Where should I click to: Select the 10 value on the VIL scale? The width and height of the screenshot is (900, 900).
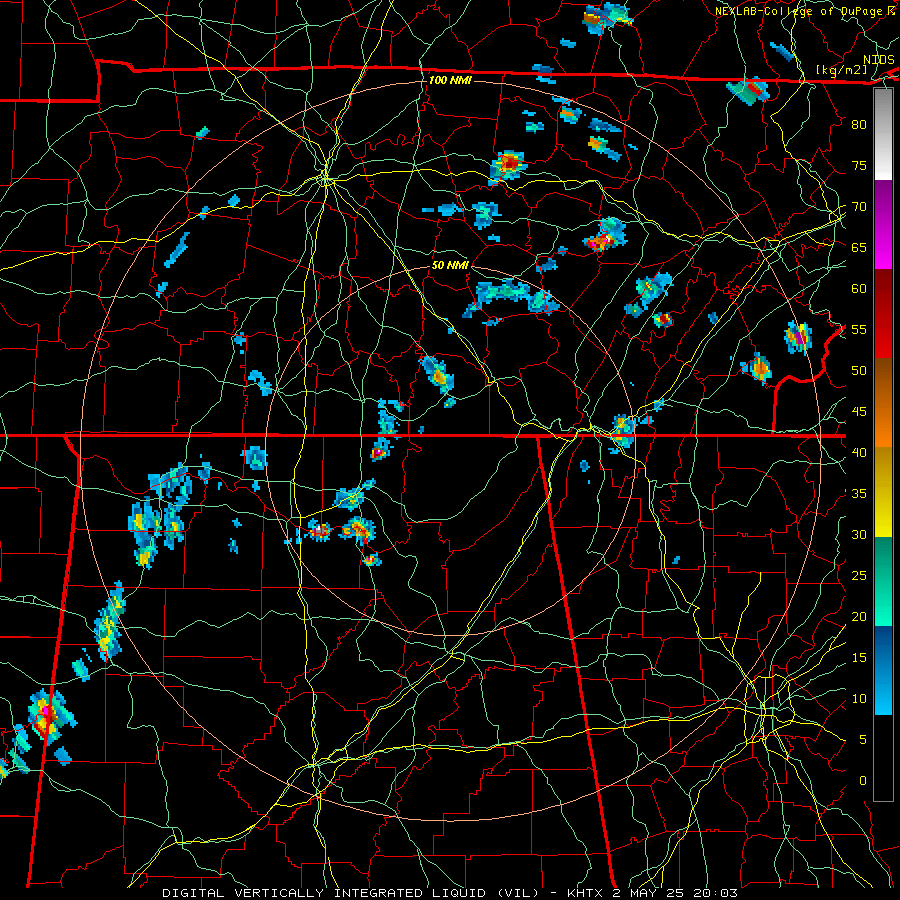[859, 699]
